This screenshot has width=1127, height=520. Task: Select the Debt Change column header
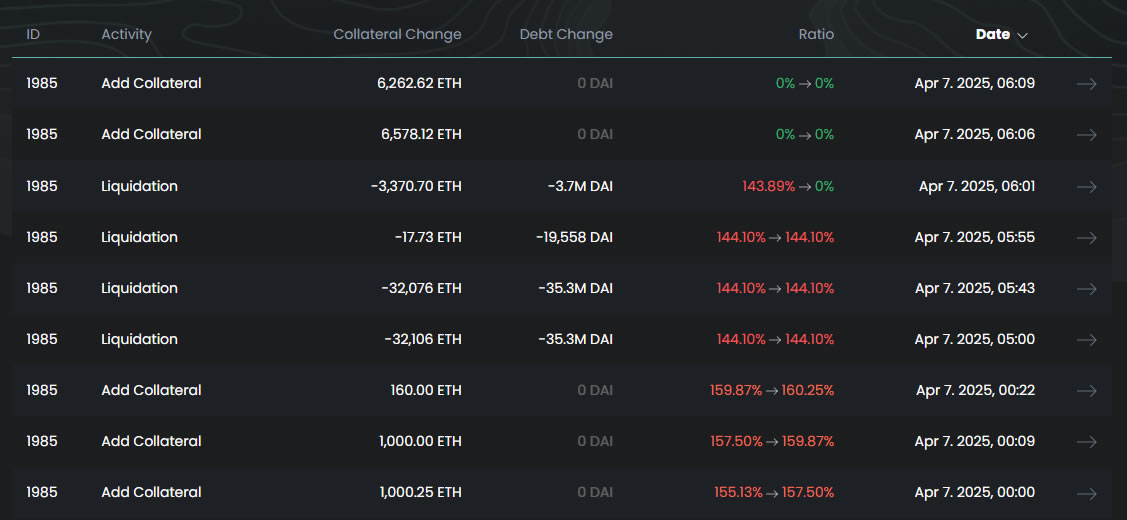566,34
